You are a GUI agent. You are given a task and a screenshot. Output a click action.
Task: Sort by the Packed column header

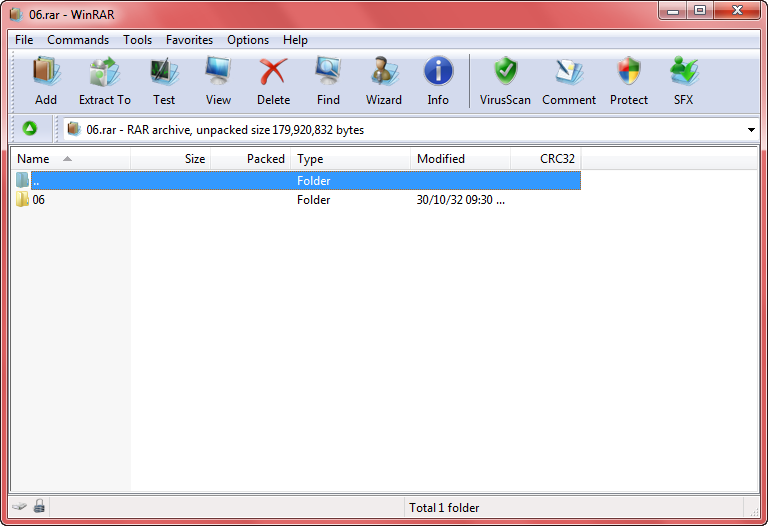point(251,159)
